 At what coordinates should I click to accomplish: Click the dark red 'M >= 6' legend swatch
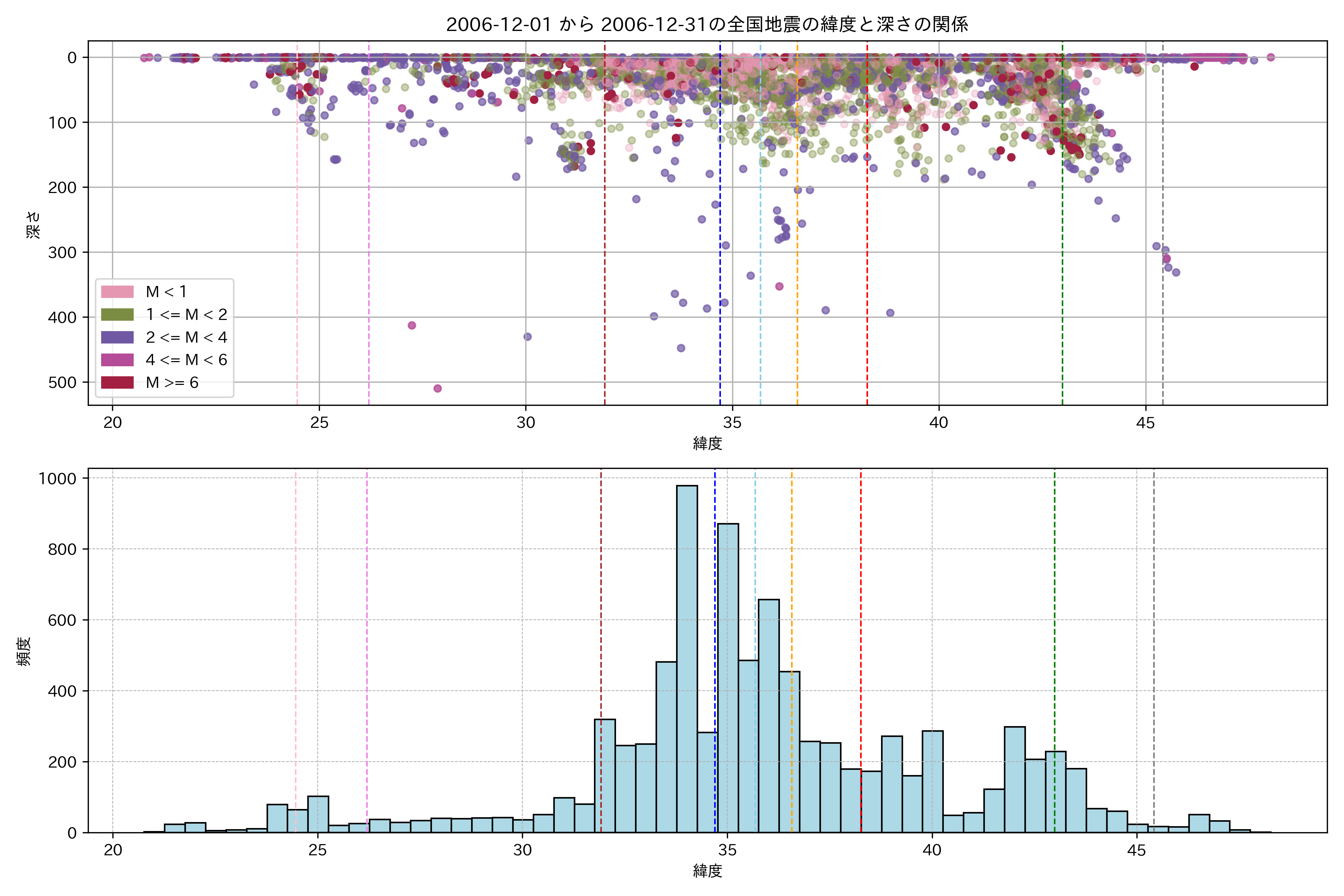tap(117, 383)
